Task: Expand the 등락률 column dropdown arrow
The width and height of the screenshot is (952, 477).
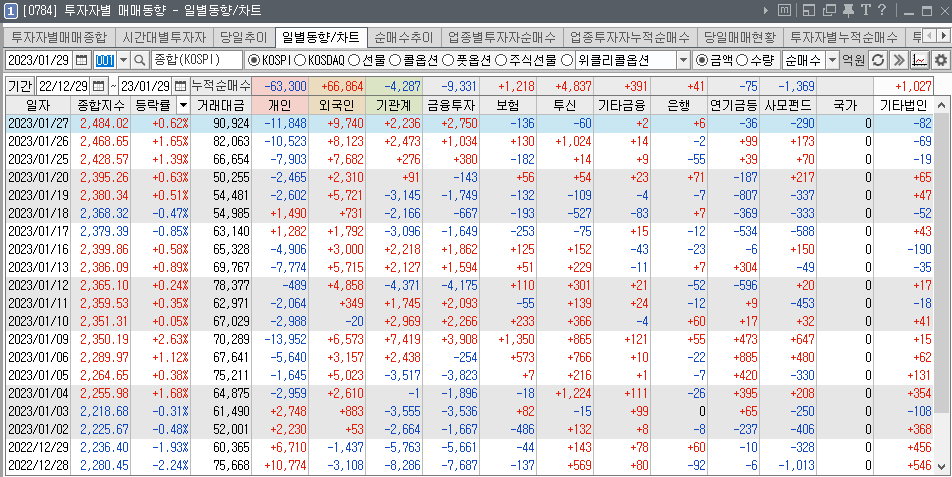Action: pos(183,105)
